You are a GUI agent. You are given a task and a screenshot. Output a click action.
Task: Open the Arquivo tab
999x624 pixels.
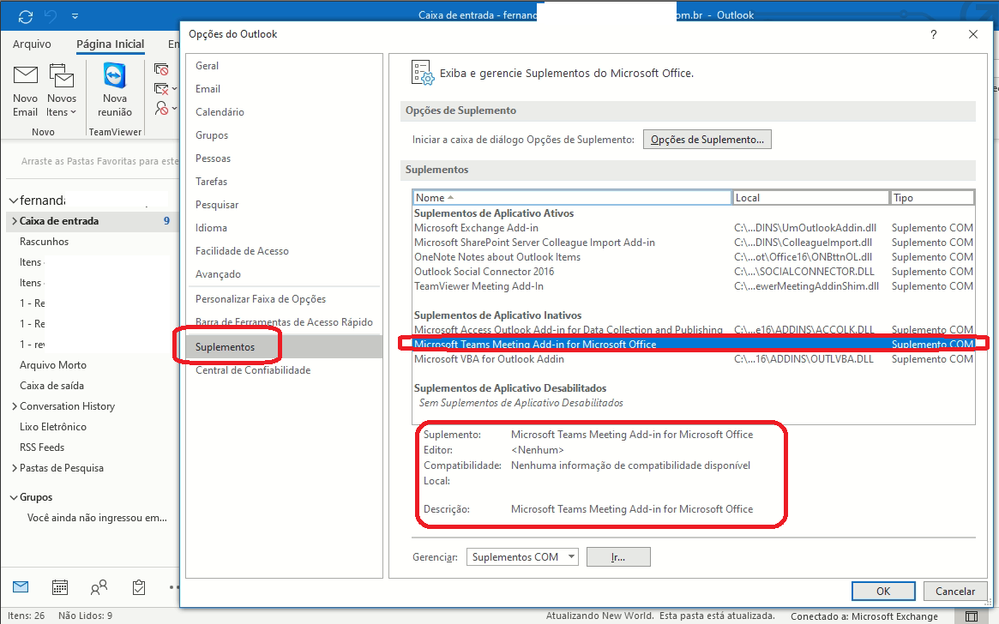pyautogui.click(x=32, y=44)
